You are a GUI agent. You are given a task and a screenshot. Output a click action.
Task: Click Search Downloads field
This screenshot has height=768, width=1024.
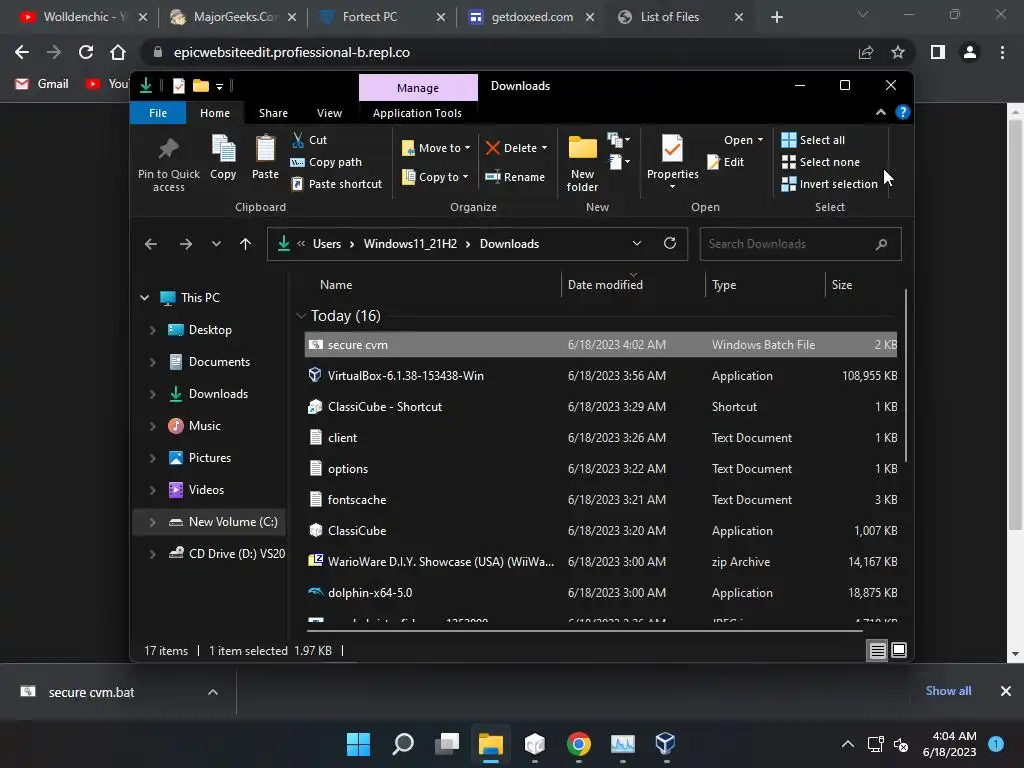click(x=800, y=244)
